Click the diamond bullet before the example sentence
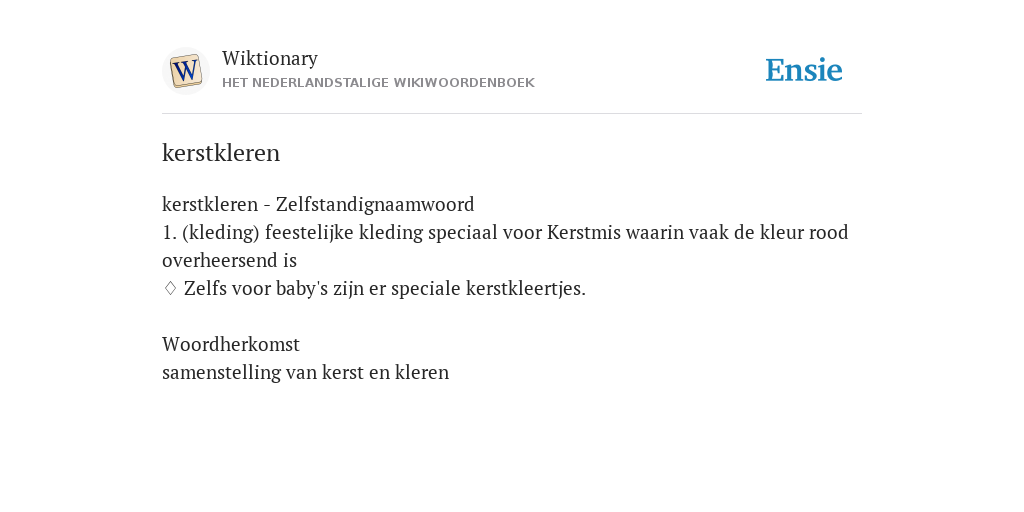The width and height of the screenshot is (1024, 512). click(x=170, y=288)
